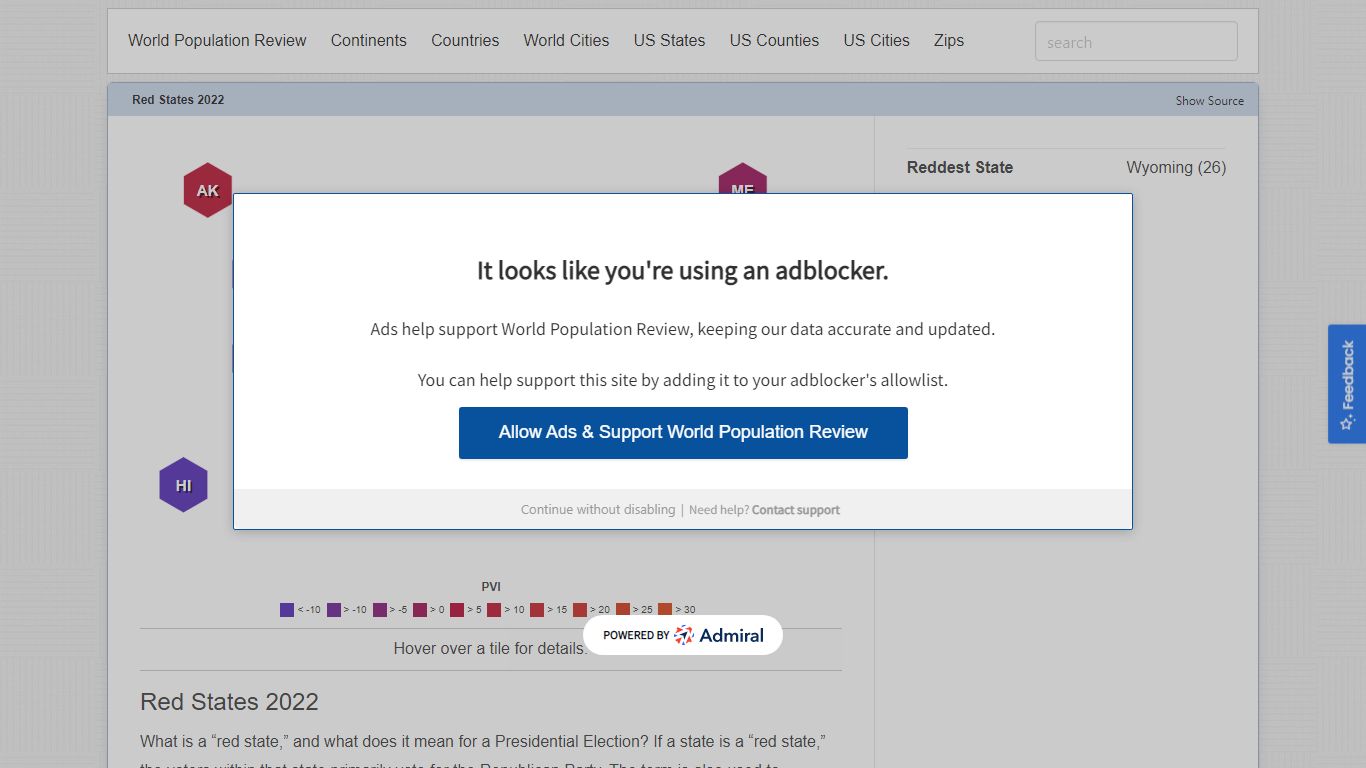Click the '> 10' PVI legend swatch
This screenshot has height=768, width=1366.
(494, 609)
